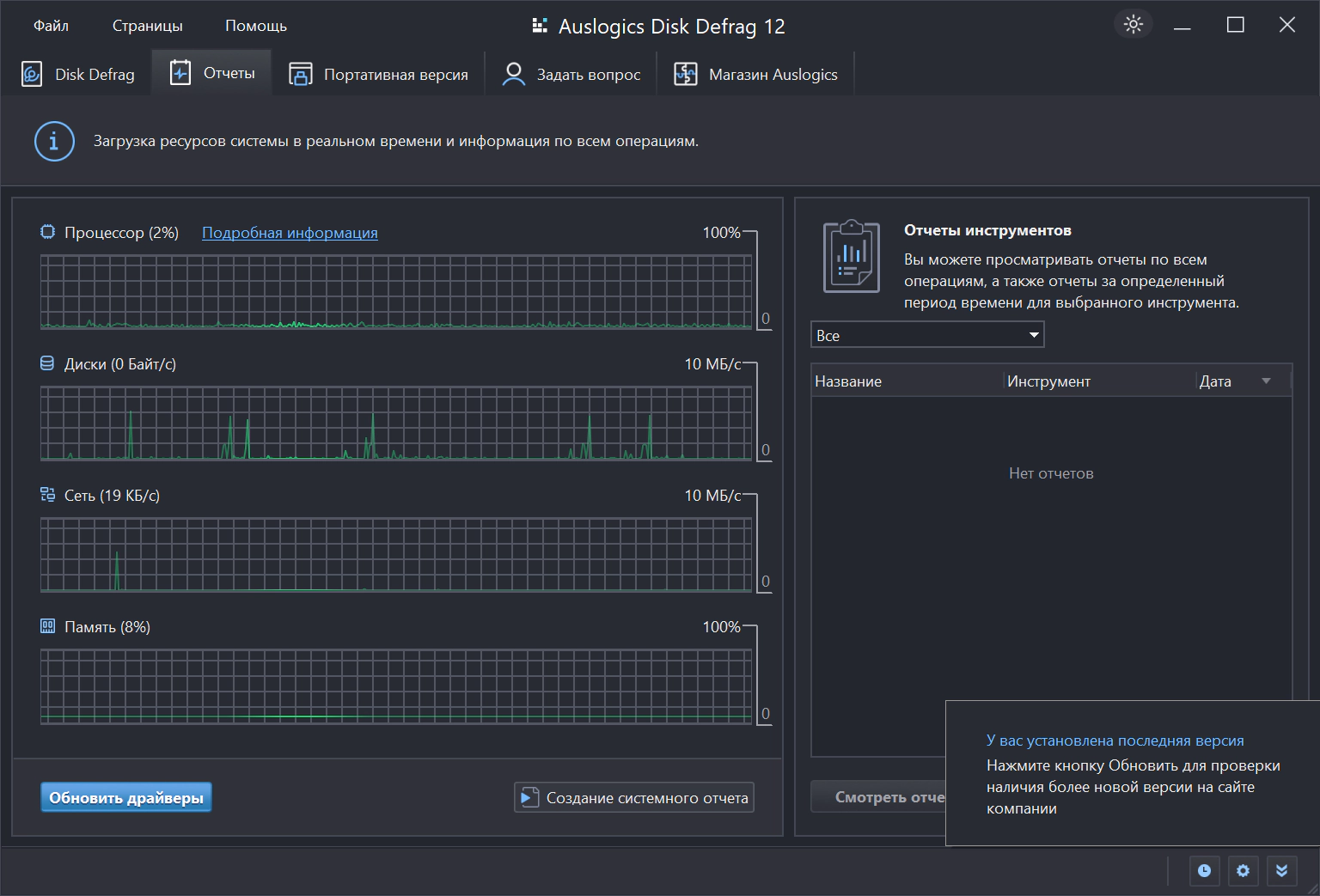The image size is (1320, 896).
Task: Click the Дата column sort arrow
Action: [1266, 381]
